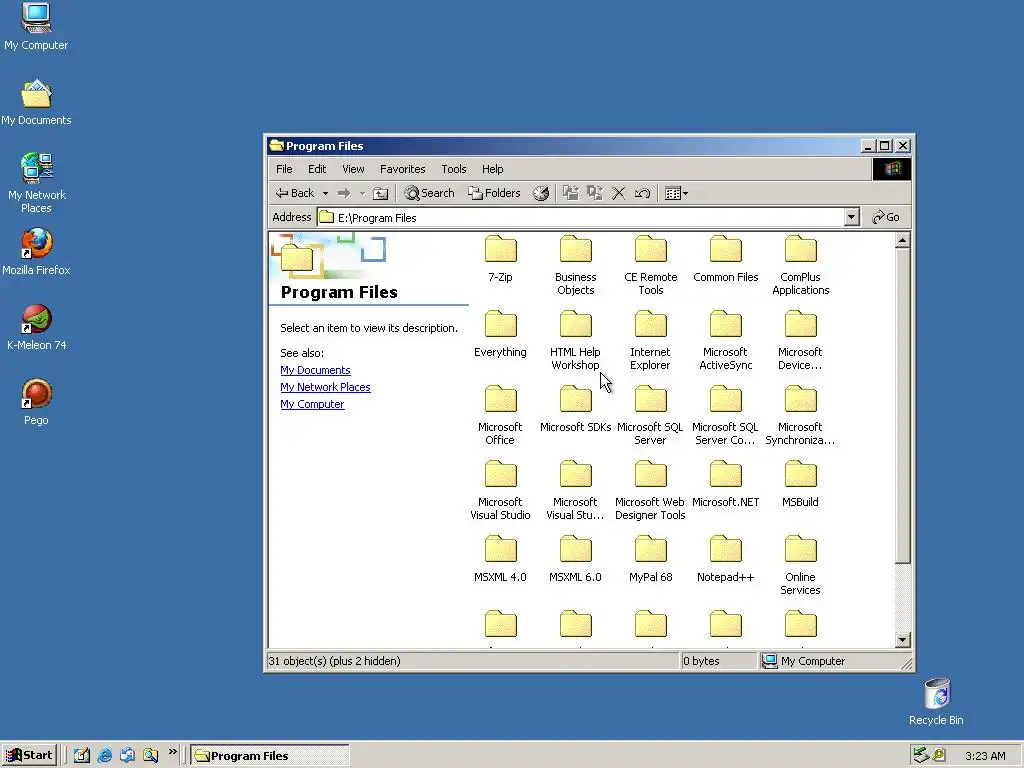
Task: Select the Microsoft Office folder
Action: 500,415
